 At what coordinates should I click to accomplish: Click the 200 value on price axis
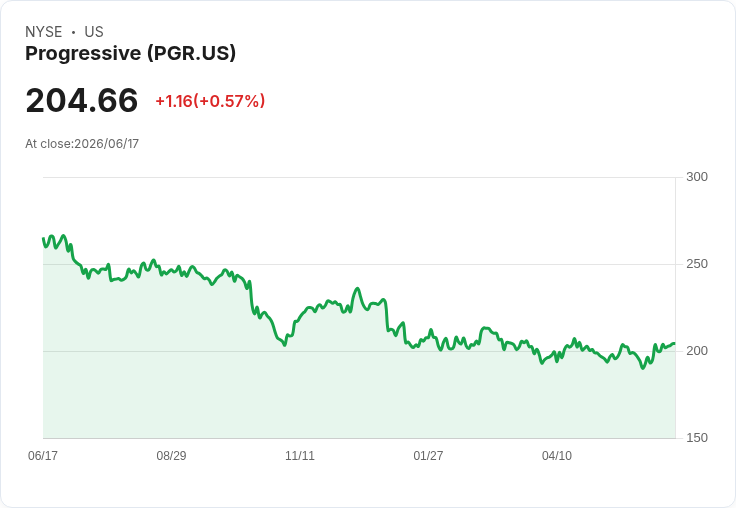tap(697, 351)
